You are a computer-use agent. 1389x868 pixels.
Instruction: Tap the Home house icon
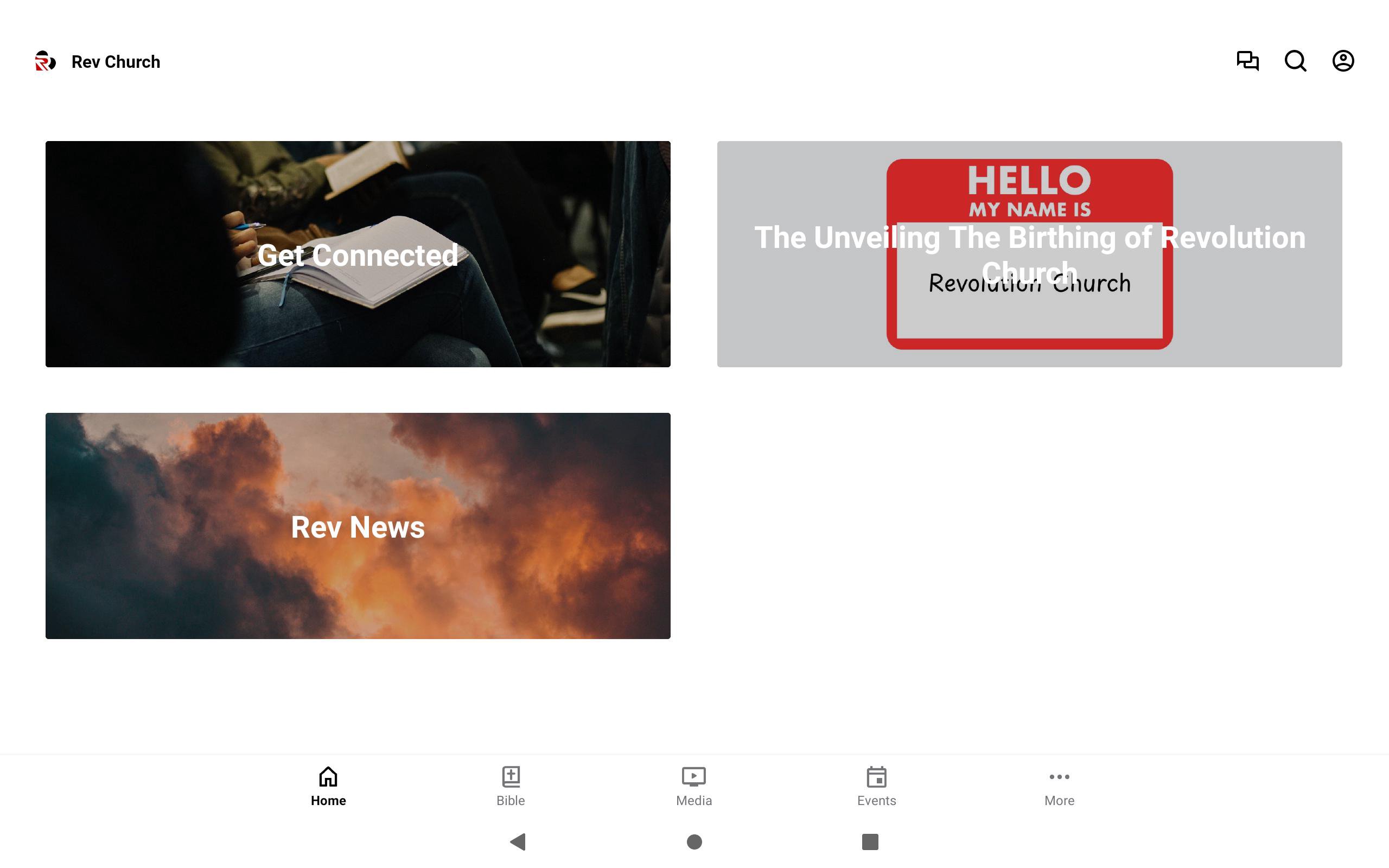(x=328, y=777)
